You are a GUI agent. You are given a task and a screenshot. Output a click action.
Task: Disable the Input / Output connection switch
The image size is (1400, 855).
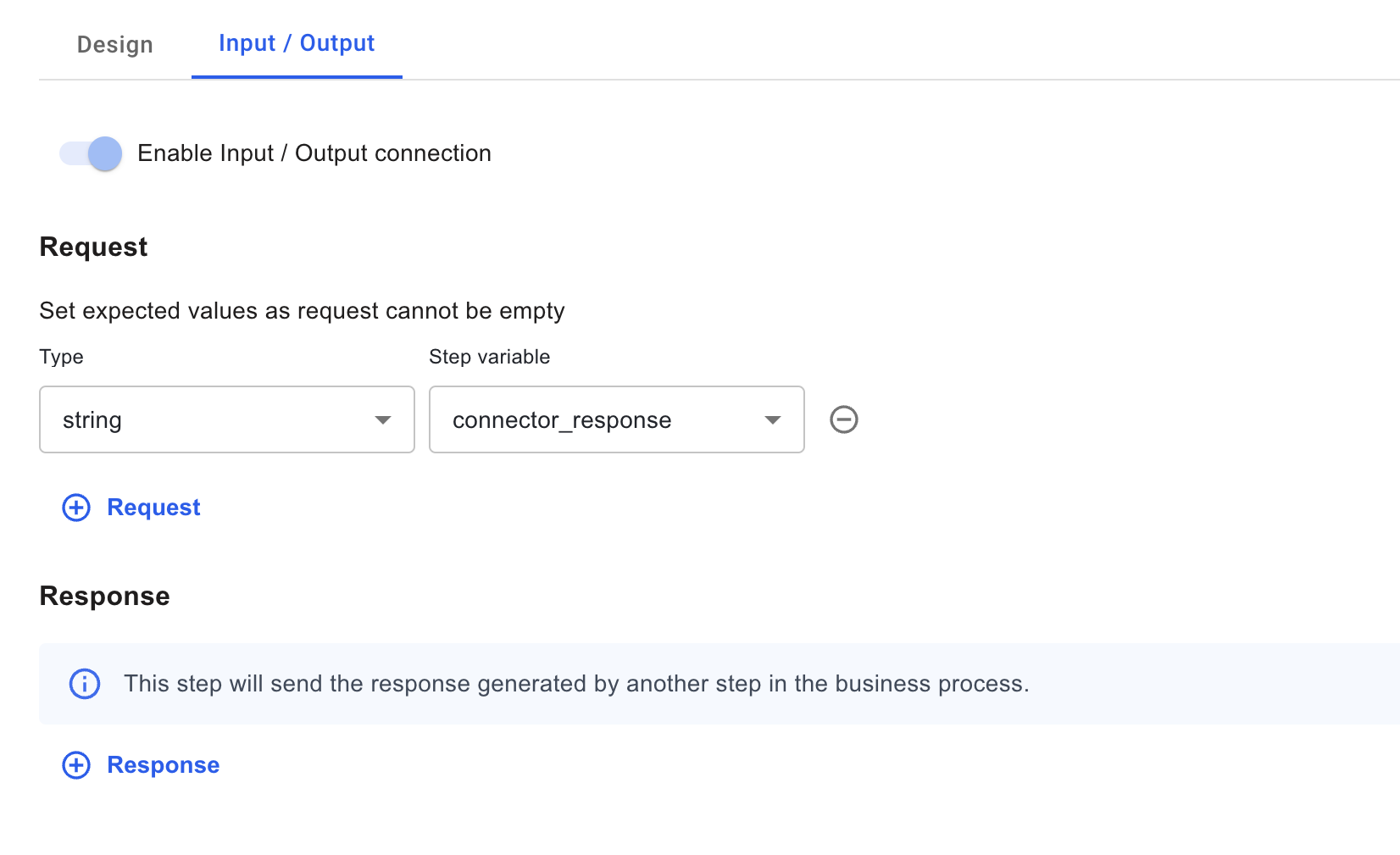click(91, 153)
